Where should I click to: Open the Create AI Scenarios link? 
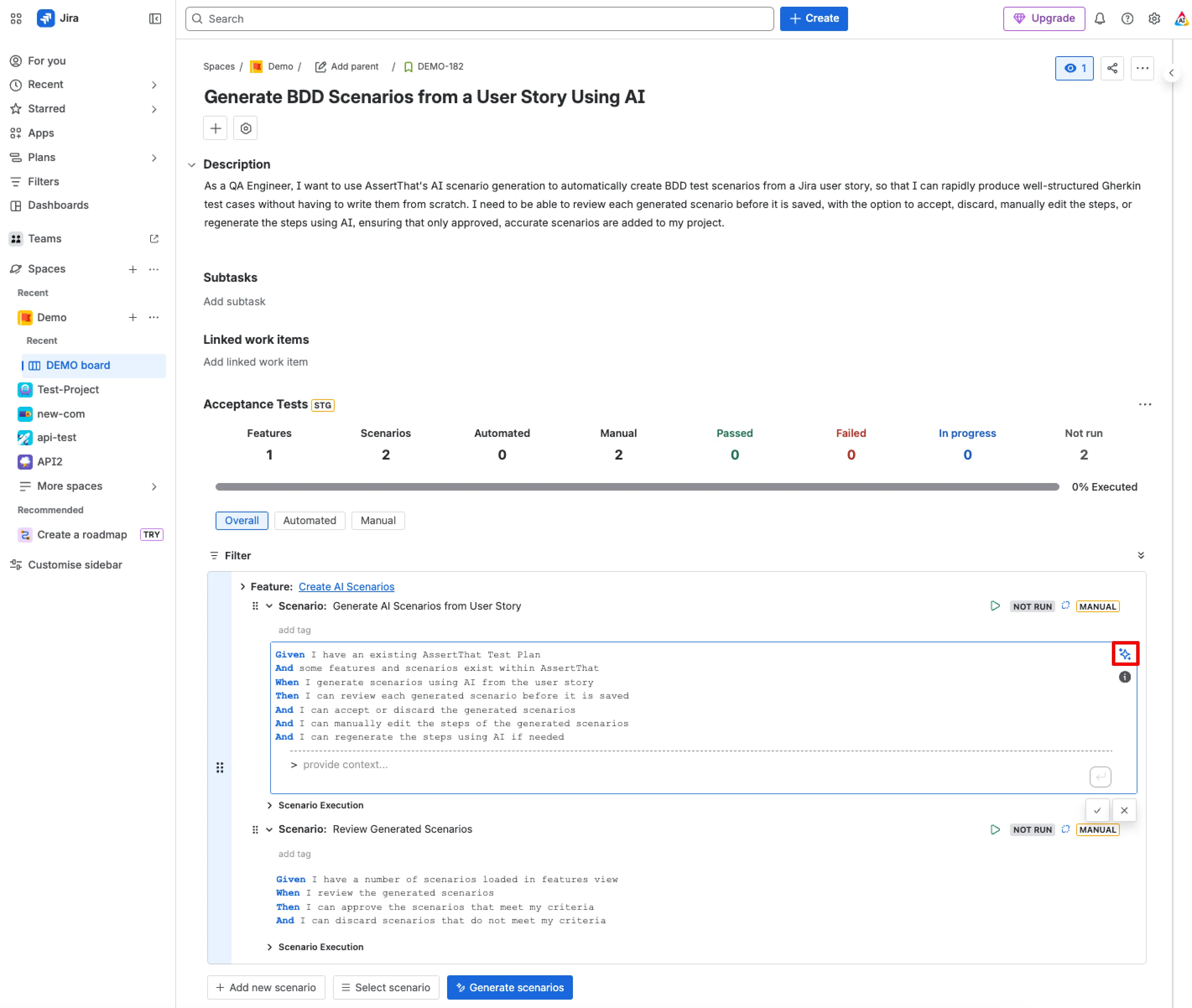[346, 587]
